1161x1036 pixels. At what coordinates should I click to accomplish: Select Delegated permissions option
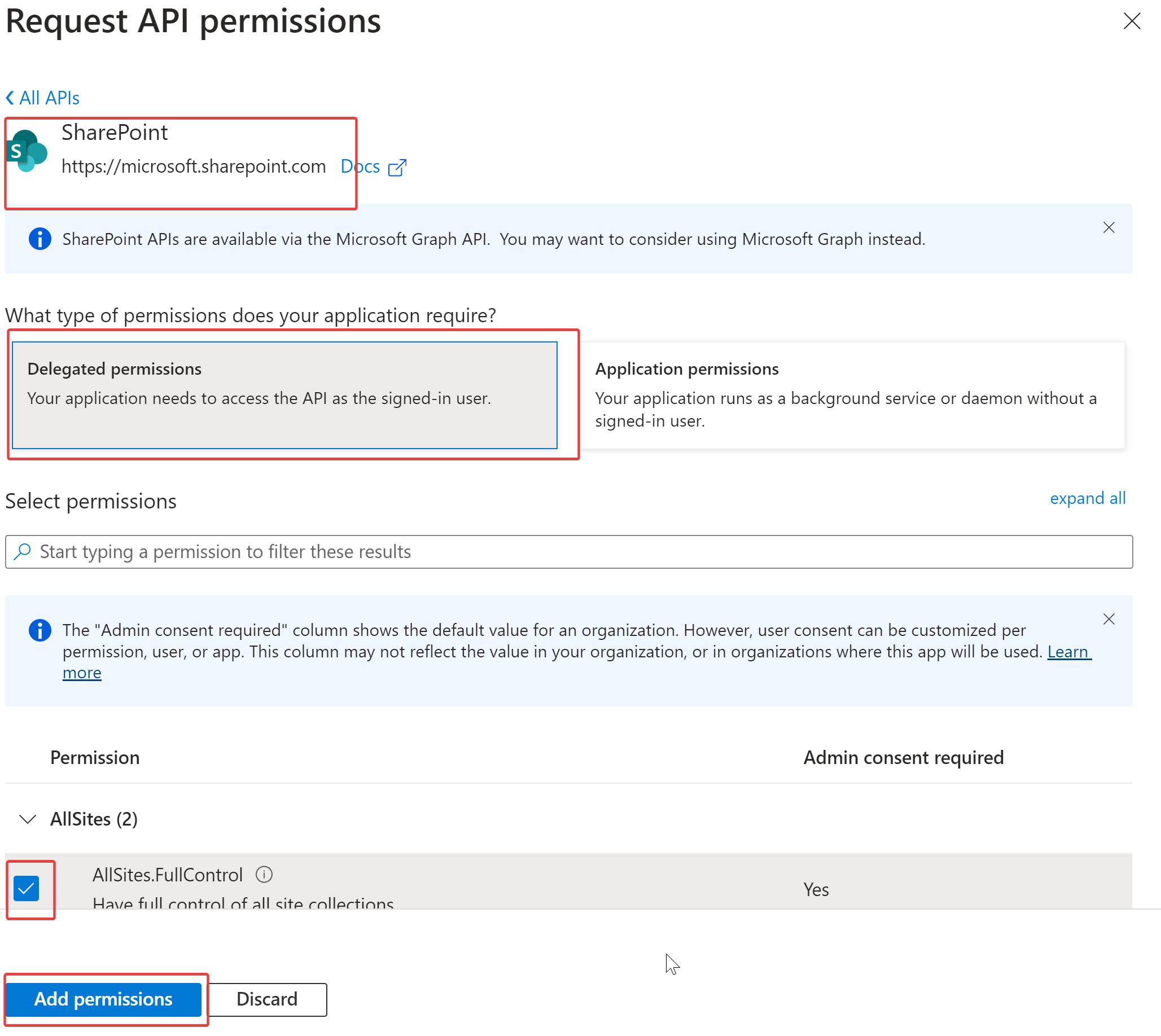click(284, 395)
